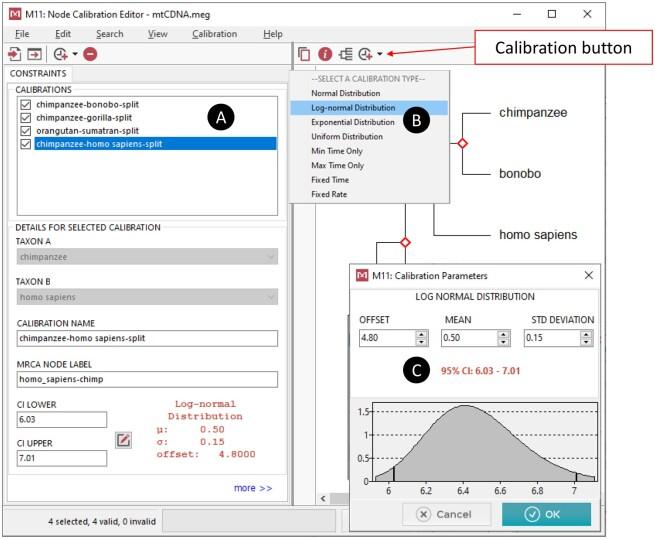Open the Taxon A dropdown
This screenshot has width=655, height=539.
146,257
